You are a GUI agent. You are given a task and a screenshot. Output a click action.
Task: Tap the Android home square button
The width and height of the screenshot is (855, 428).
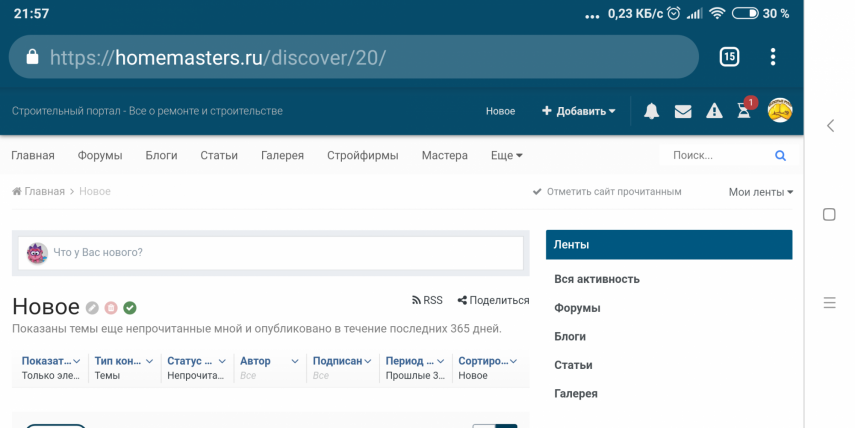(829, 214)
